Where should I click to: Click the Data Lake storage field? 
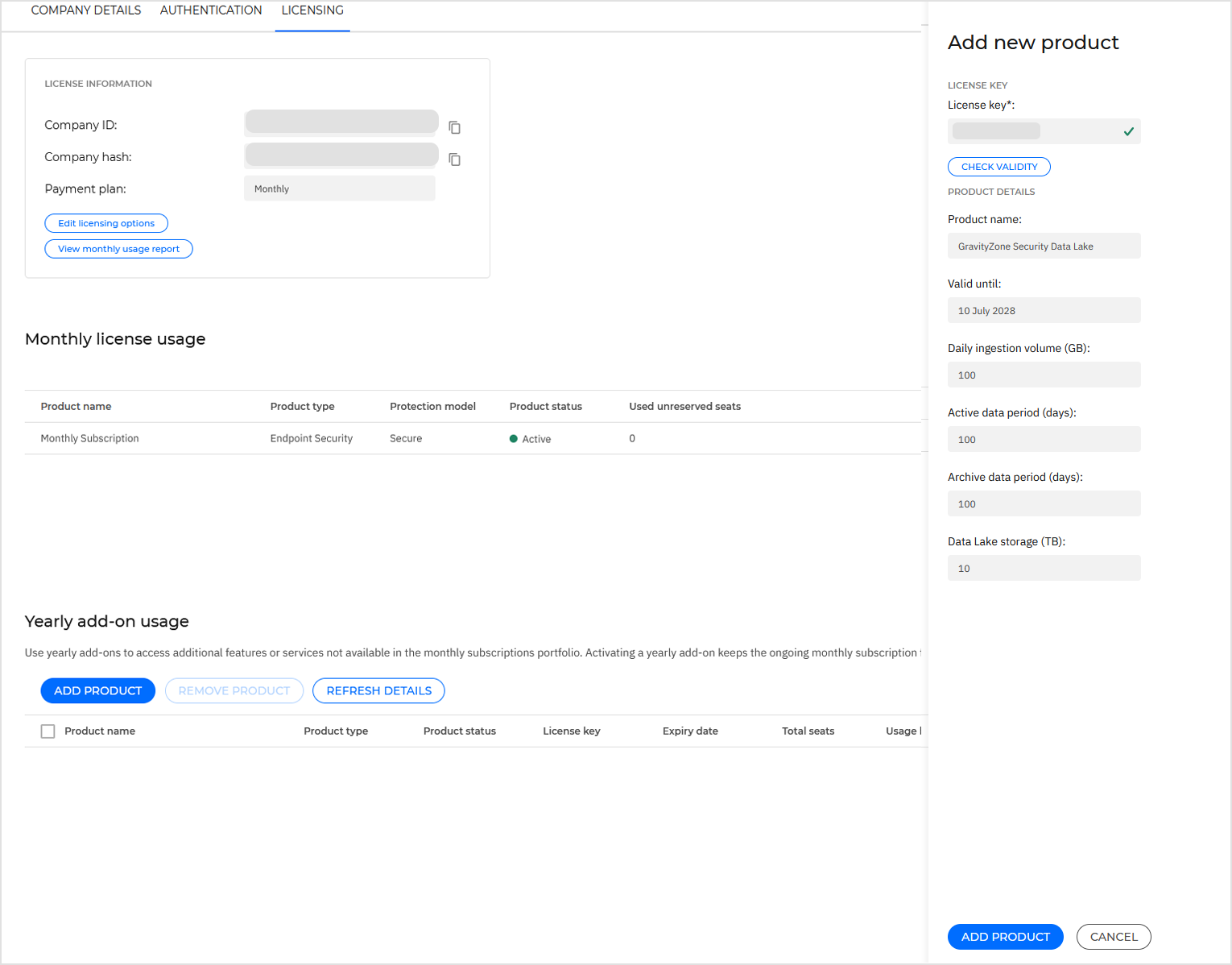click(1044, 568)
